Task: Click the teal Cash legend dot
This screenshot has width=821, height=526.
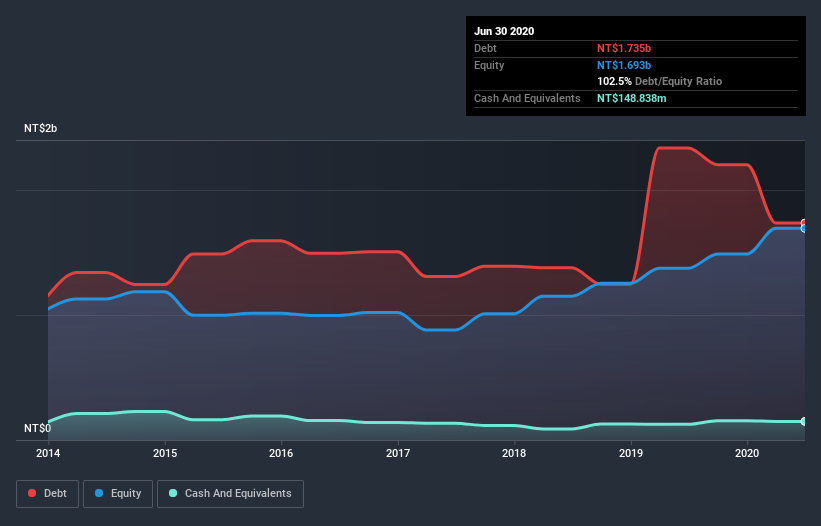Action: click(173, 493)
